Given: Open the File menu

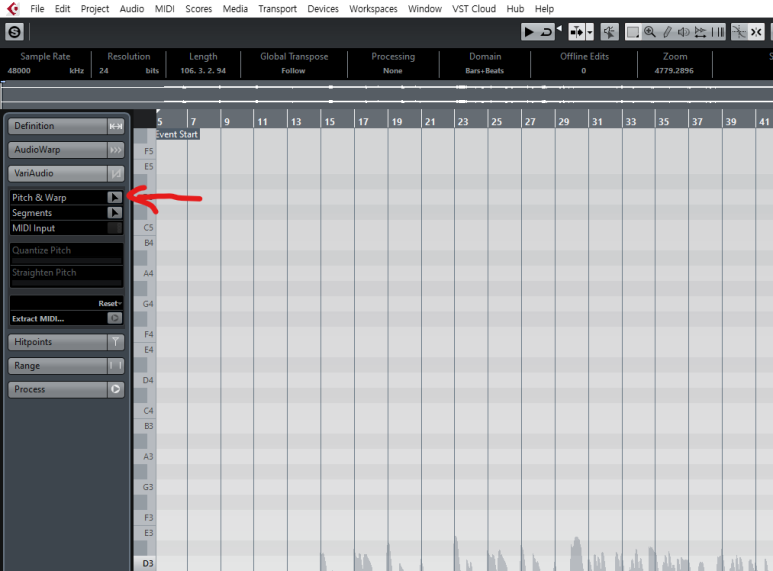Looking at the screenshot, I should [x=37, y=9].
